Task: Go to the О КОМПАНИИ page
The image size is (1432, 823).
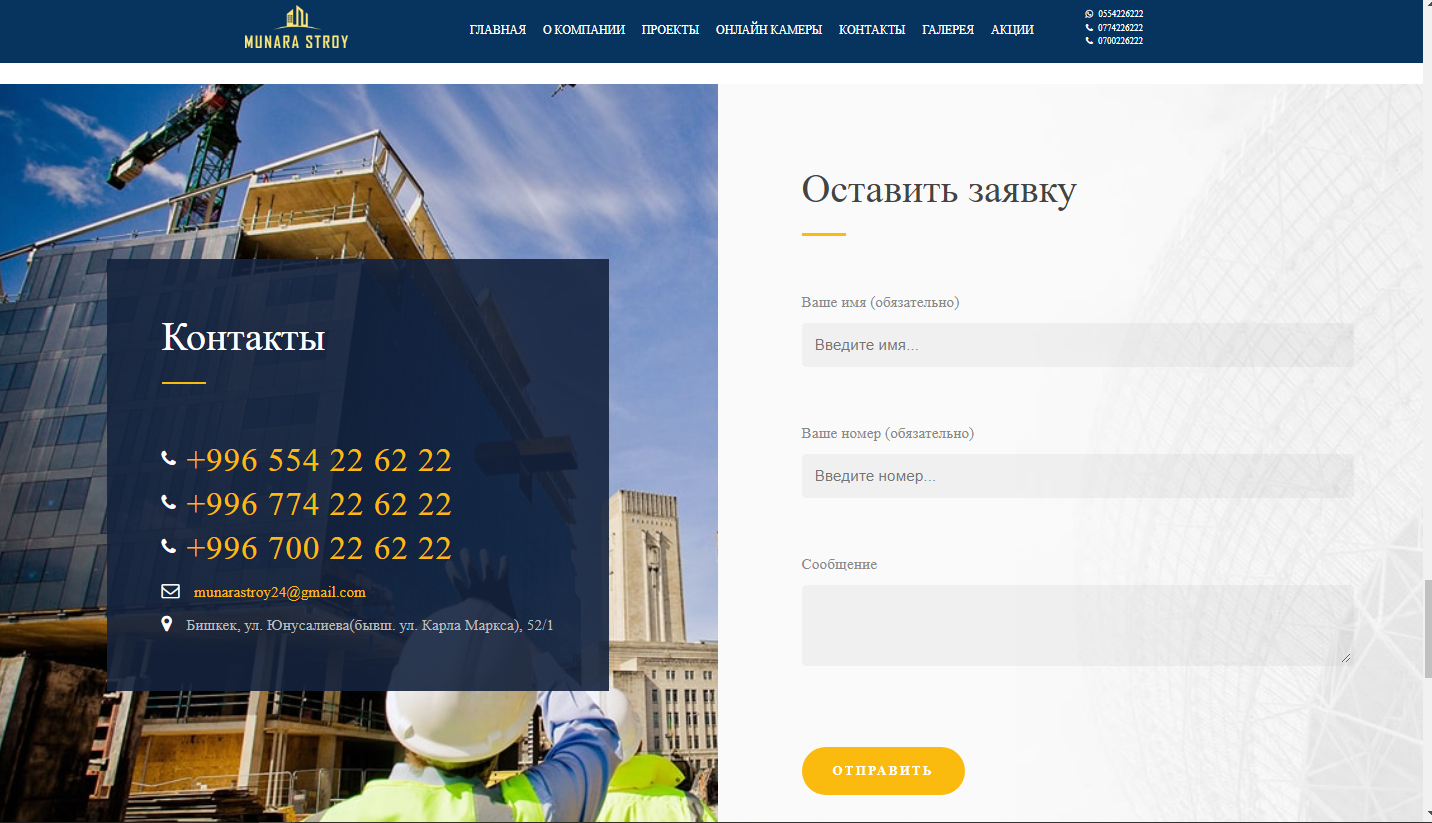Action: point(584,30)
